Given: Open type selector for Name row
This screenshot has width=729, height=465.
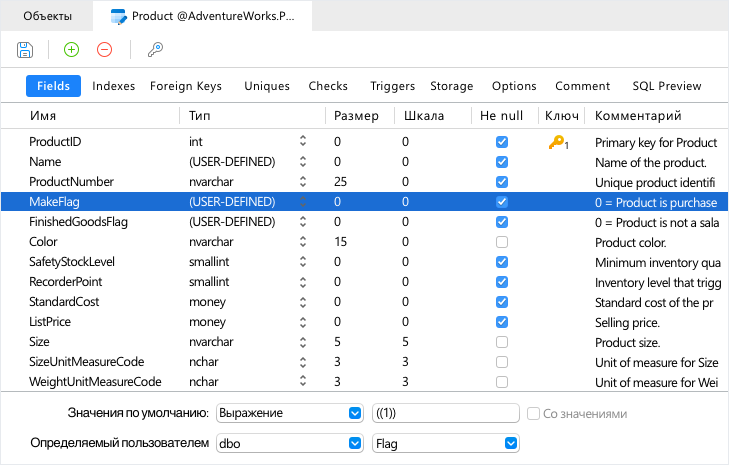Looking at the screenshot, I should click(303, 161).
